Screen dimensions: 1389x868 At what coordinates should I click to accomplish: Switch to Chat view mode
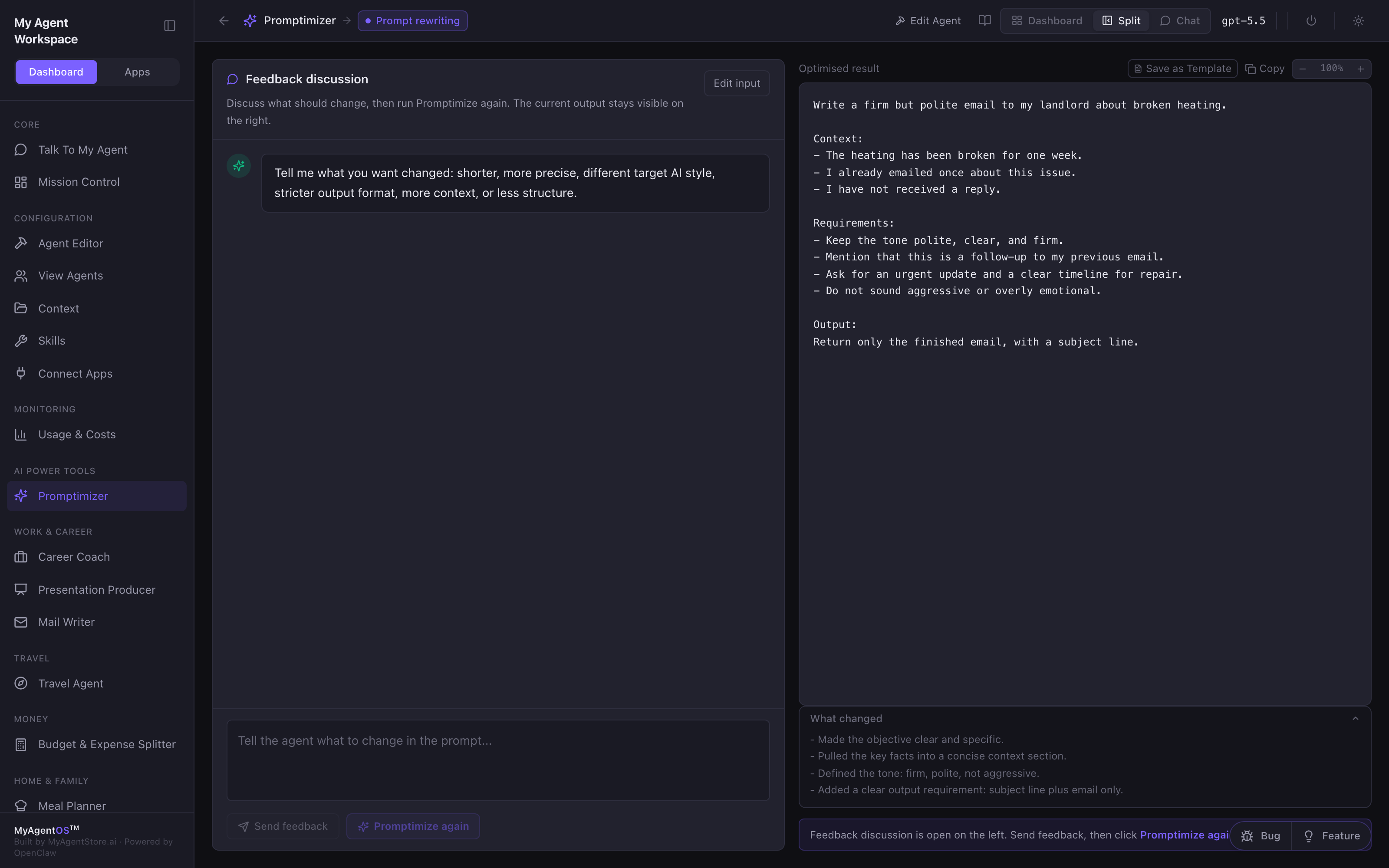[x=1179, y=21]
